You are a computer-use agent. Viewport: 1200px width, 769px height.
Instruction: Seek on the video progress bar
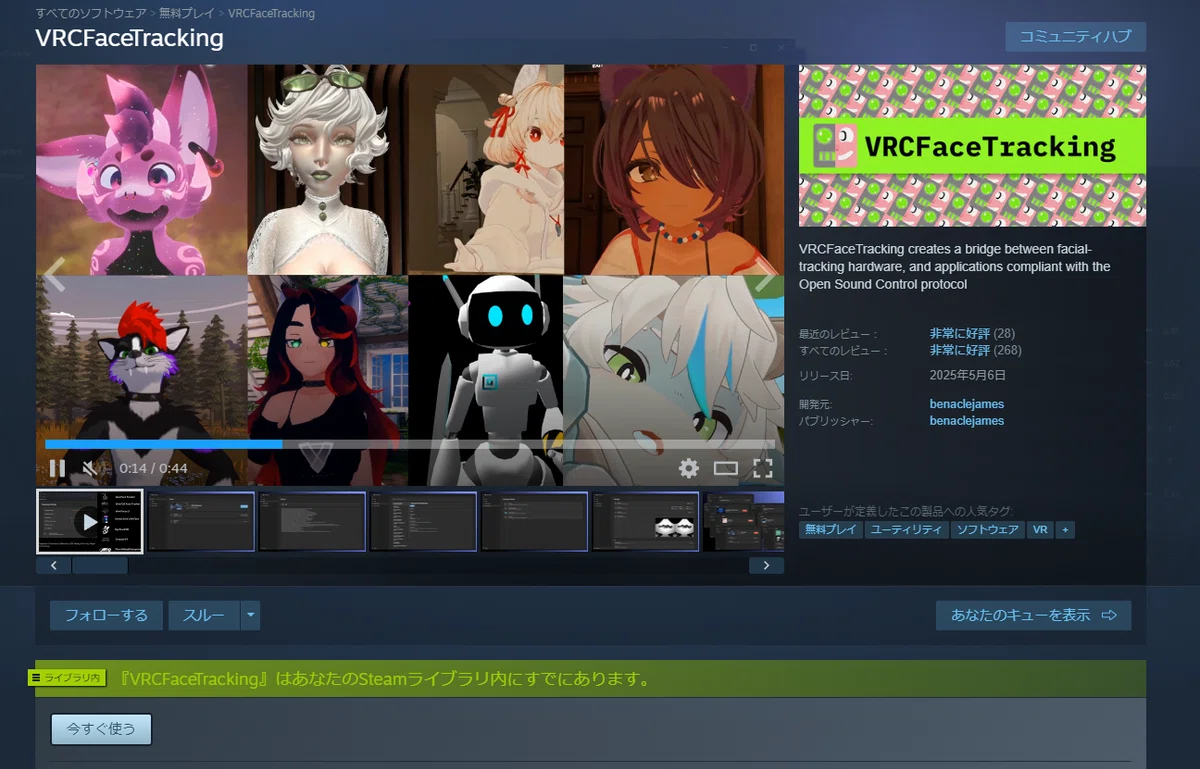[x=410, y=444]
